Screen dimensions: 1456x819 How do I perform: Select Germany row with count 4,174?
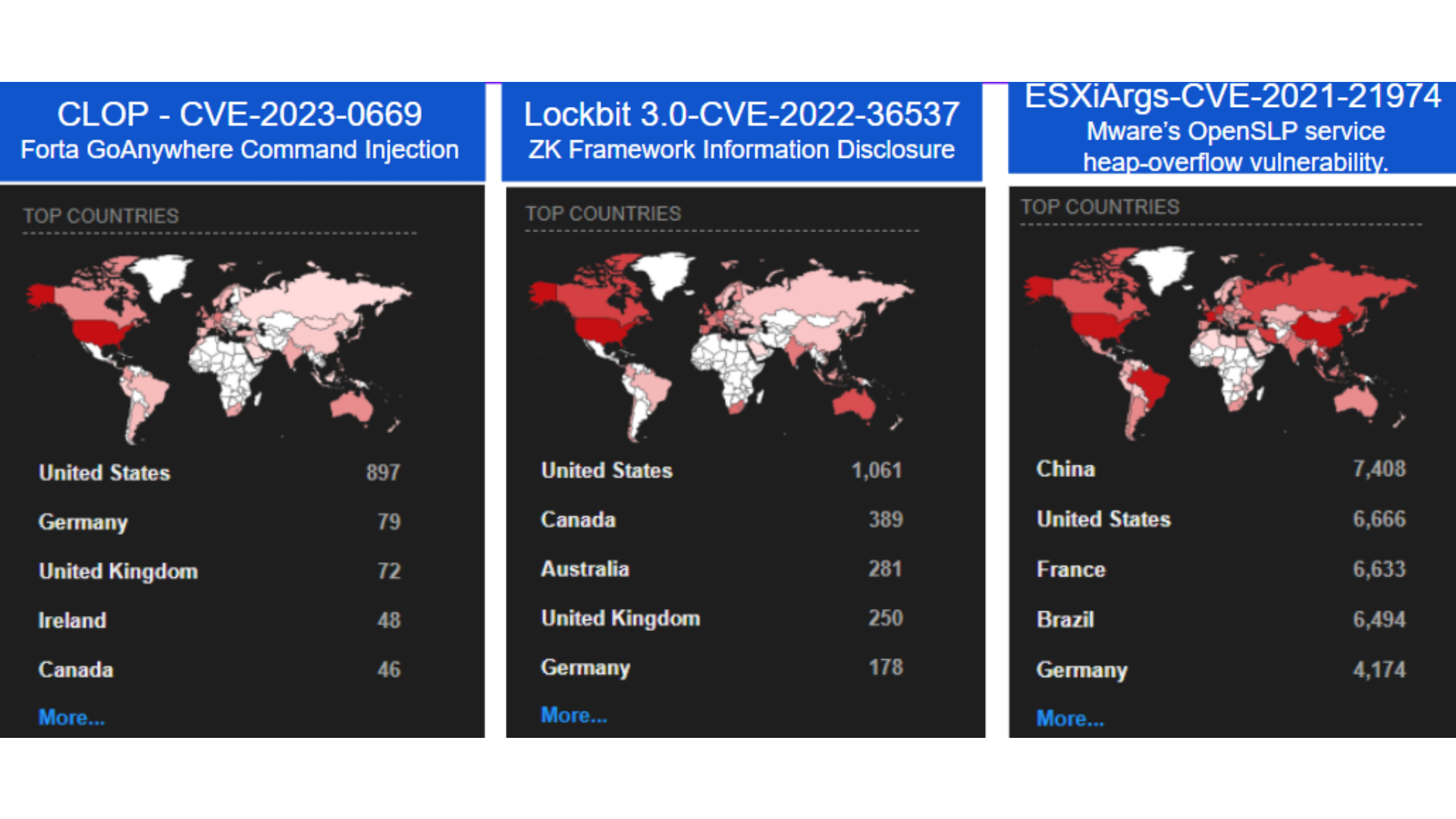(x=1221, y=670)
